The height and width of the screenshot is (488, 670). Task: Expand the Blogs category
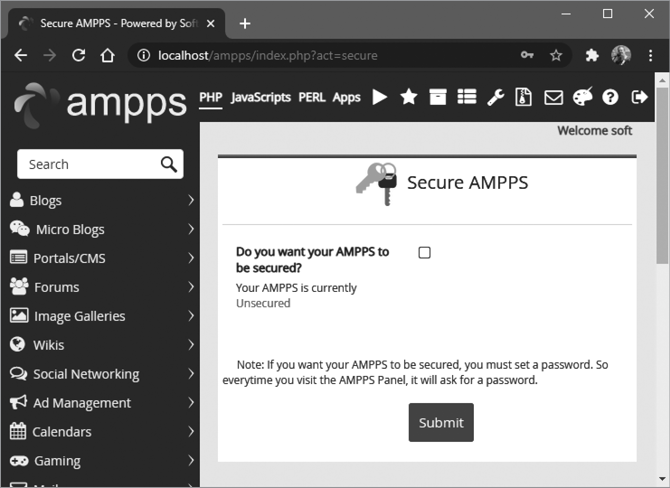tap(100, 200)
